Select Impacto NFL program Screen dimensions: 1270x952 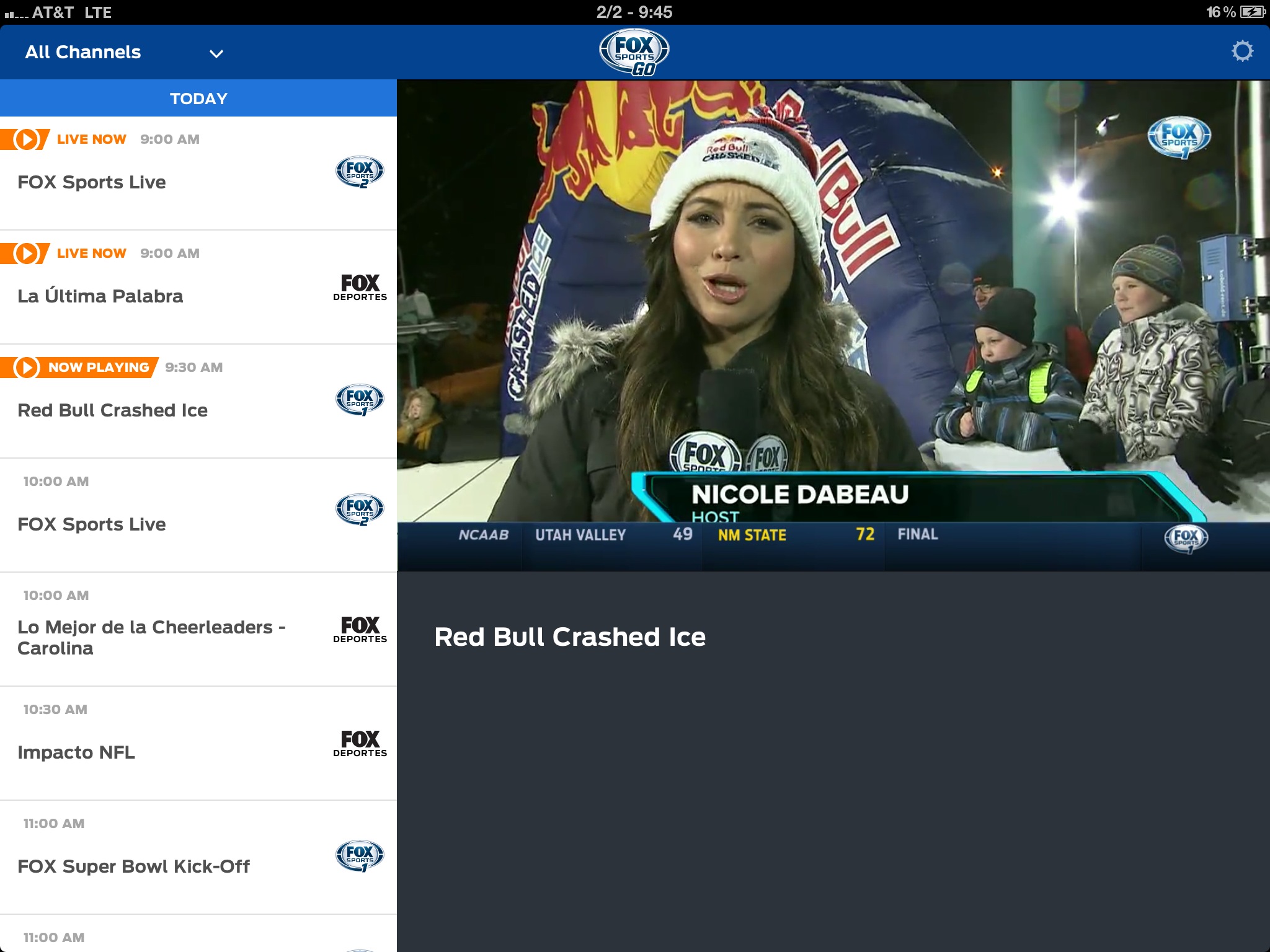pos(76,752)
